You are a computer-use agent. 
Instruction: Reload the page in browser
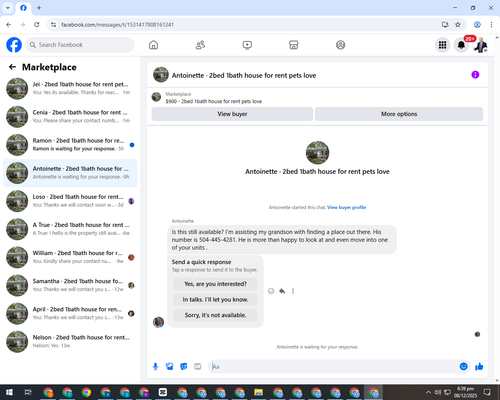37,25
